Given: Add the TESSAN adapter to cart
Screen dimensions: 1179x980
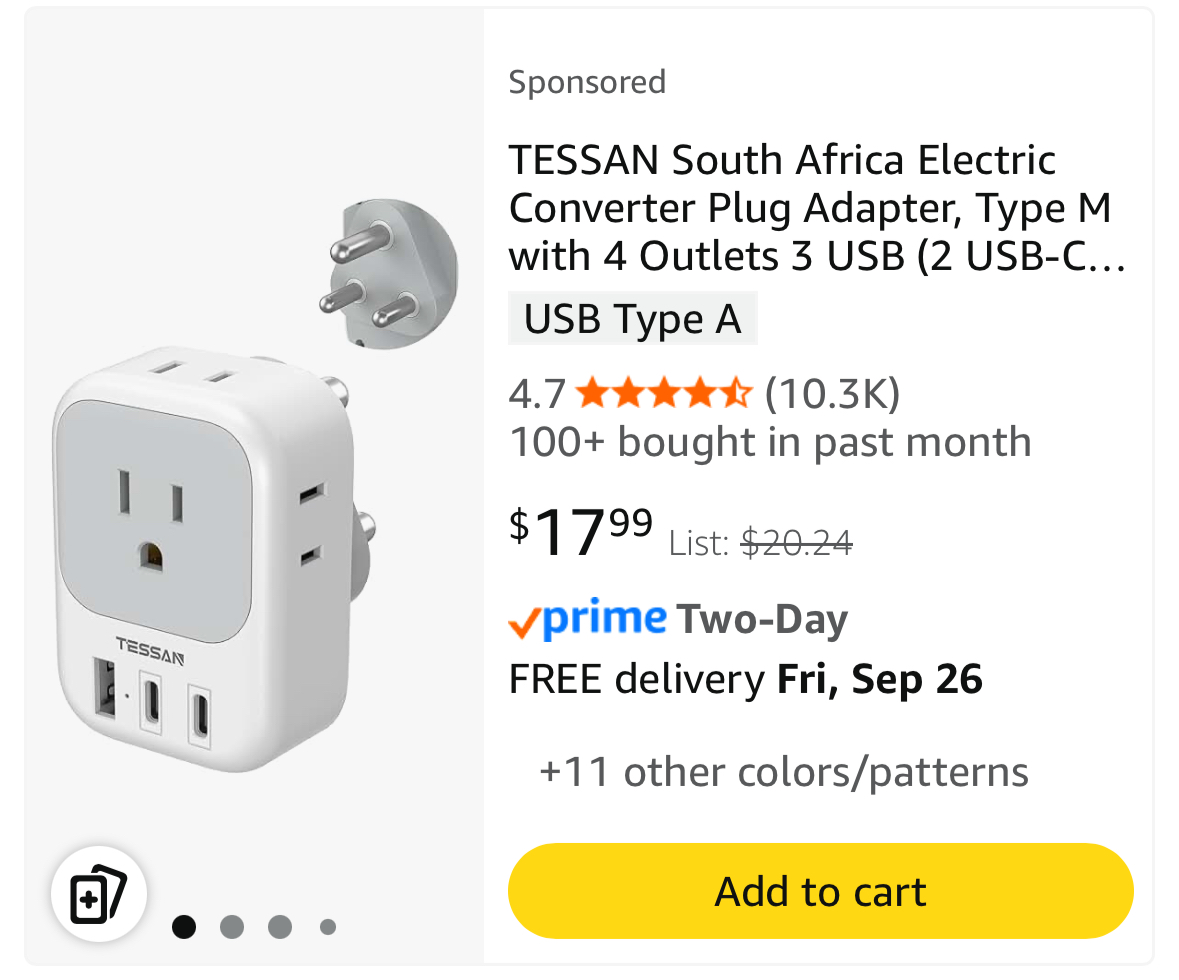Looking at the screenshot, I should [x=820, y=891].
